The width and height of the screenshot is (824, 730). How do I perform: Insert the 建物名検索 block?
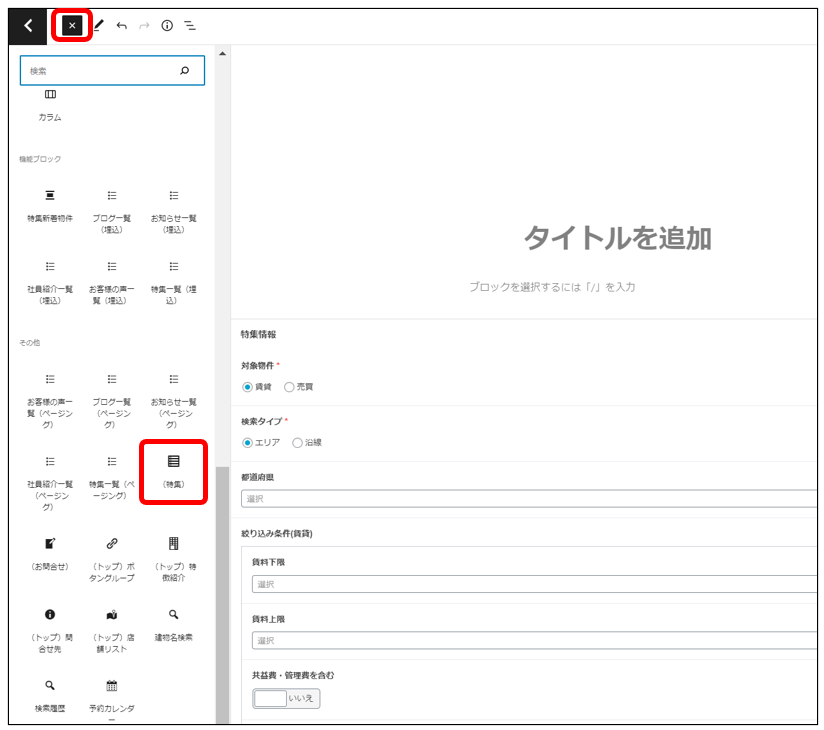click(173, 624)
